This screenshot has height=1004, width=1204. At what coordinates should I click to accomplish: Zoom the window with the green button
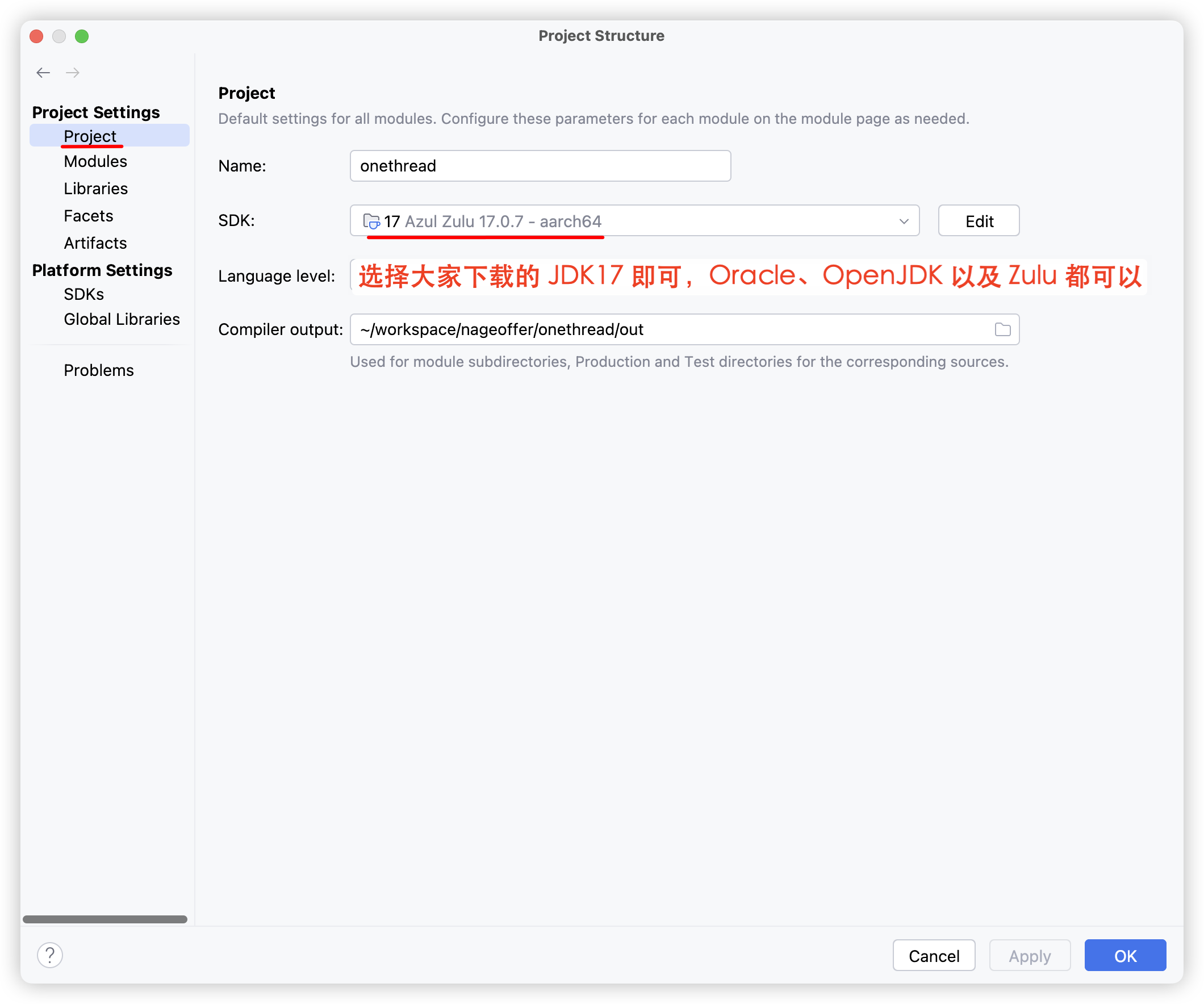[82, 36]
